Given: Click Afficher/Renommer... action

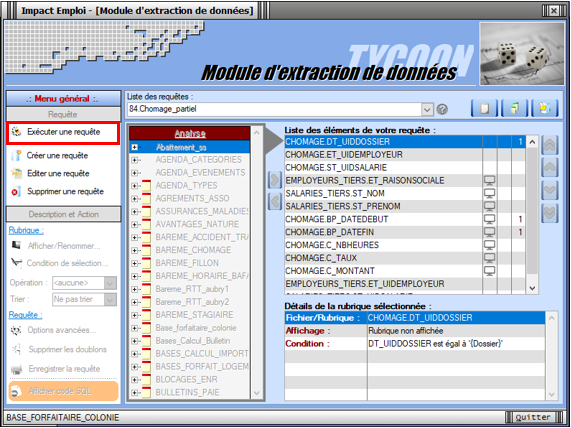Looking at the screenshot, I should pyautogui.click(x=64, y=246).
